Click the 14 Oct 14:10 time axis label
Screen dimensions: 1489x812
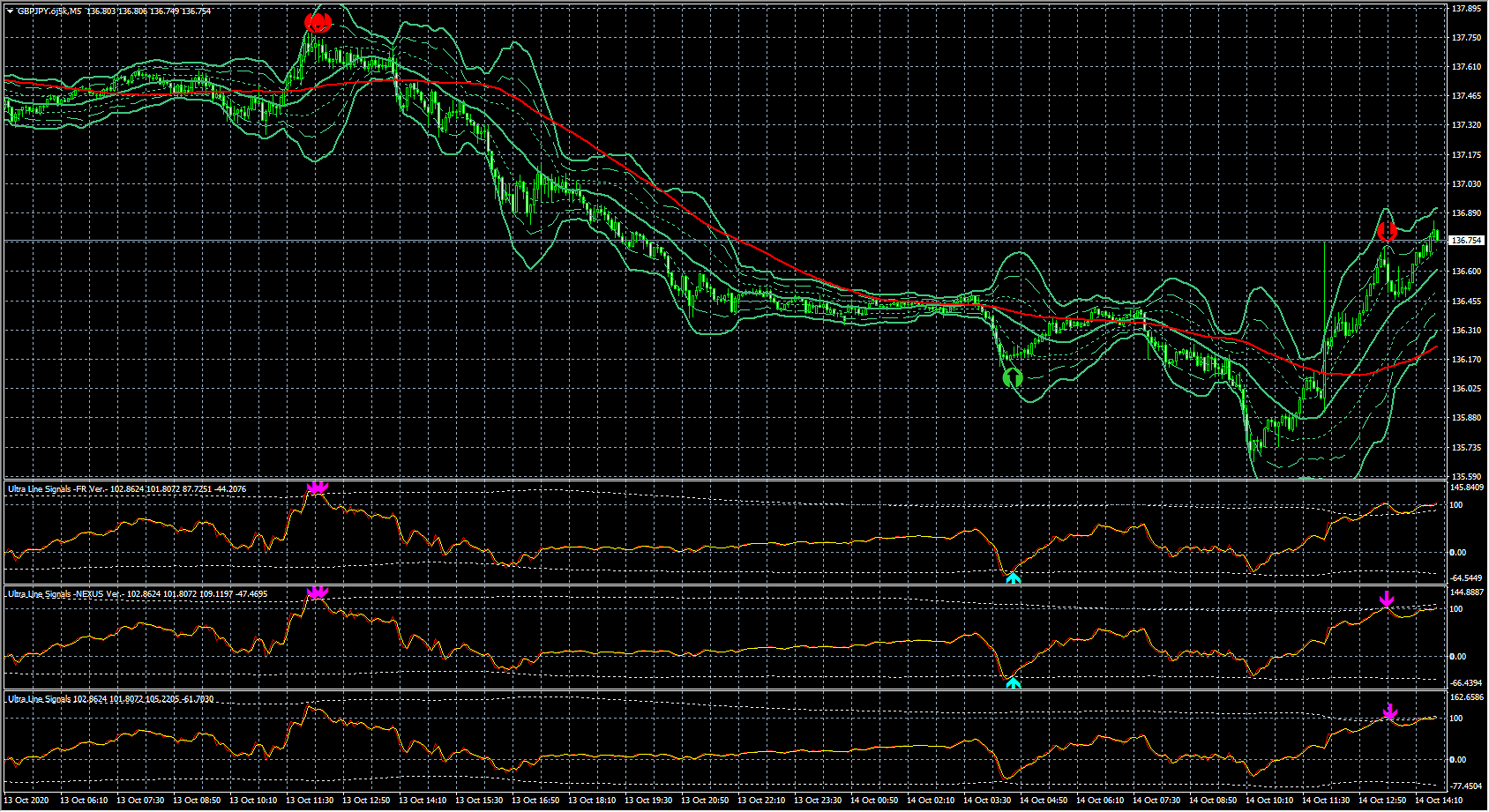click(1439, 801)
